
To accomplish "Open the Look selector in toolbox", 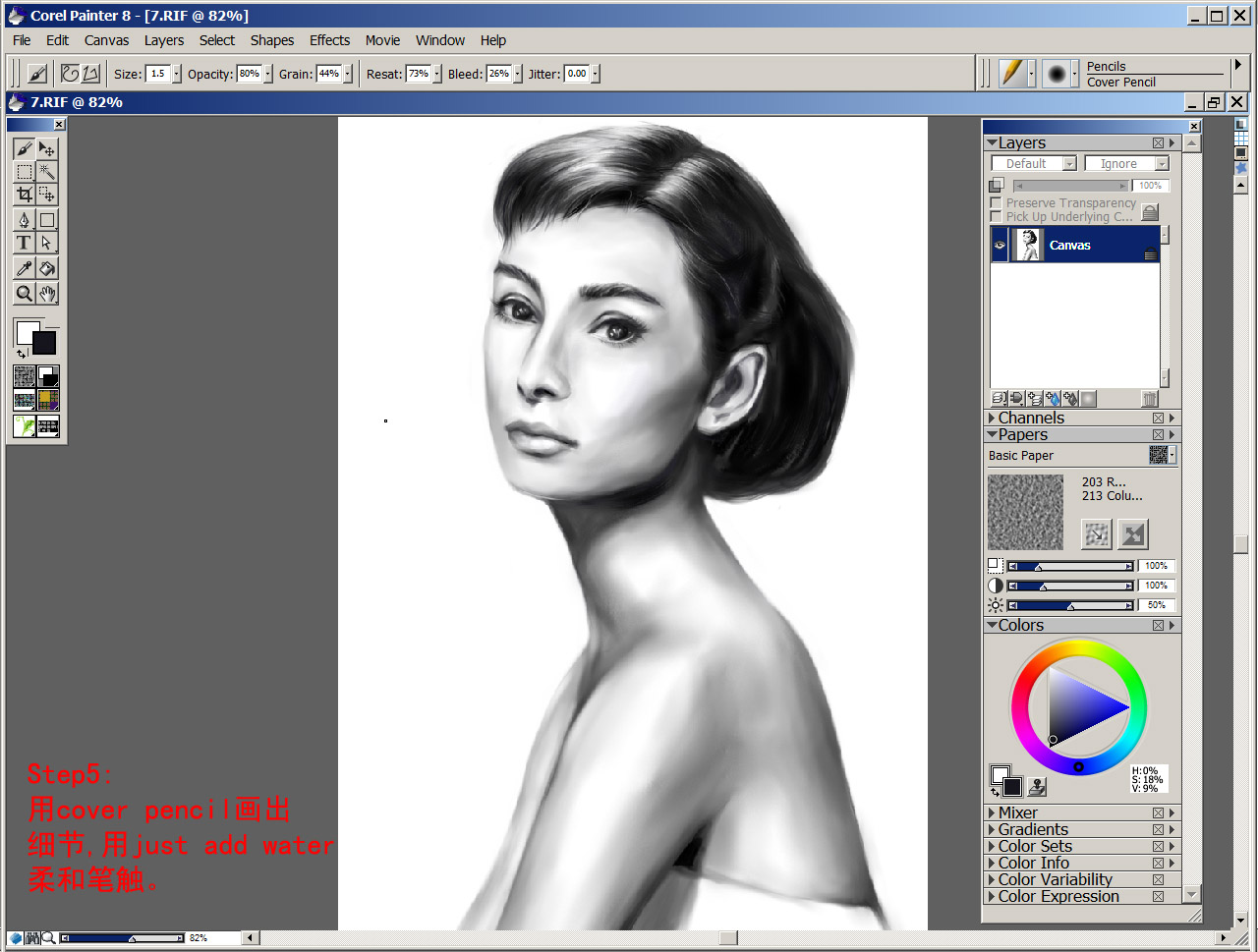I will click(25, 425).
